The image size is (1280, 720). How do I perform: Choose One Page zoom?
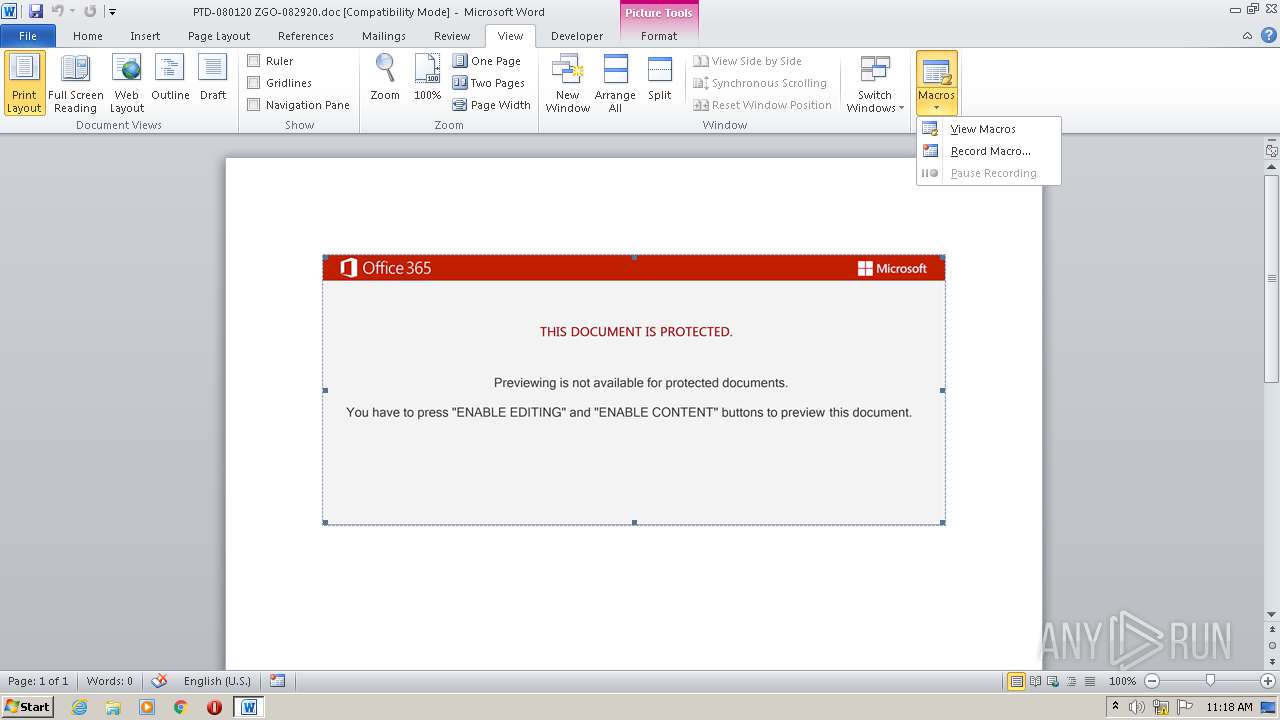pos(487,61)
